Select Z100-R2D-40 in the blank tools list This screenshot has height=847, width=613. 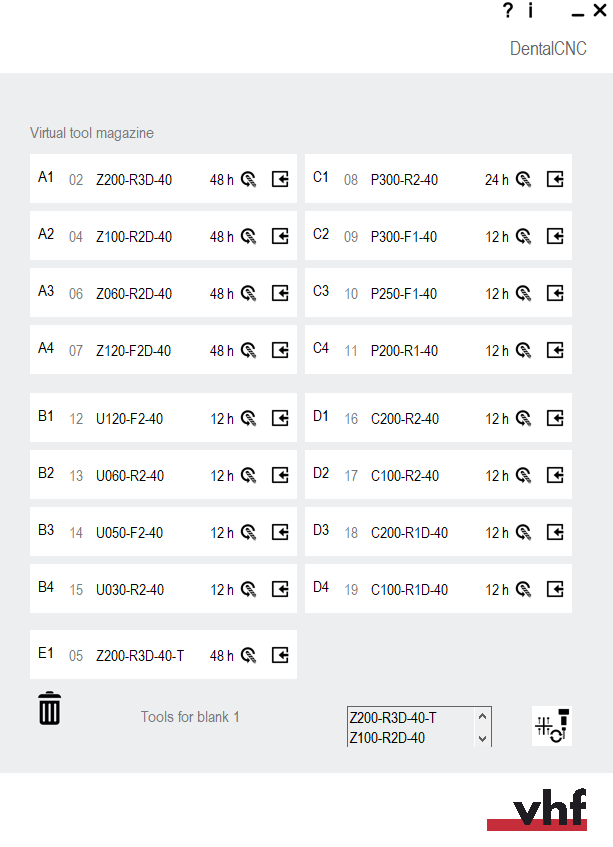click(x=387, y=737)
